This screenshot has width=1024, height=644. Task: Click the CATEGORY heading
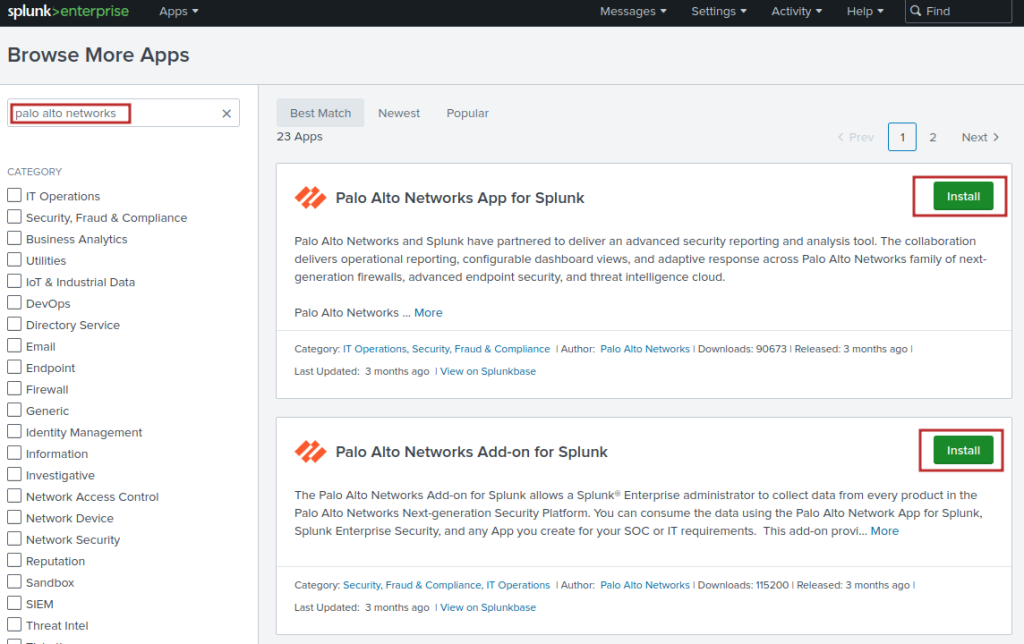tap(35, 172)
